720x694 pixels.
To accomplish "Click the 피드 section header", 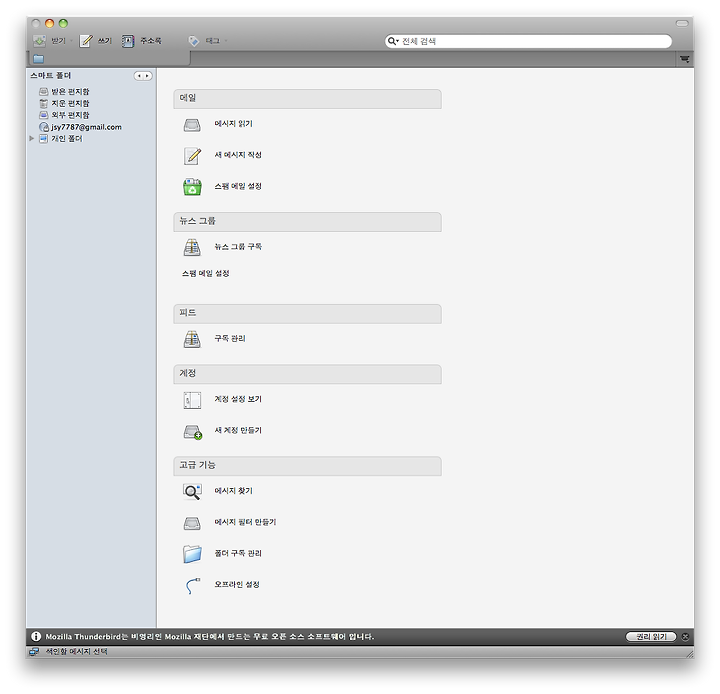I will [x=307, y=314].
